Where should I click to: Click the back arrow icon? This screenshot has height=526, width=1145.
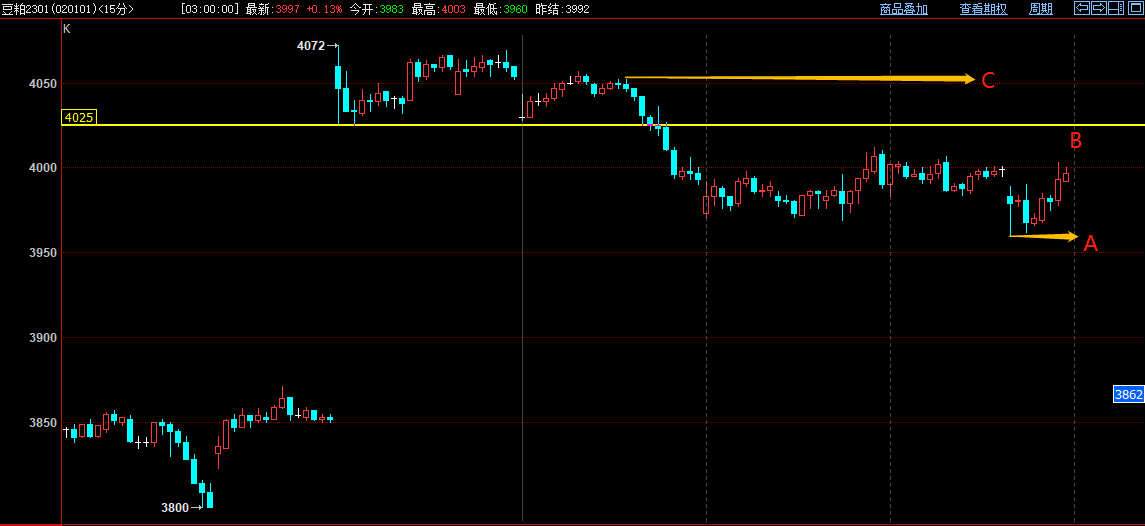[x=1082, y=8]
